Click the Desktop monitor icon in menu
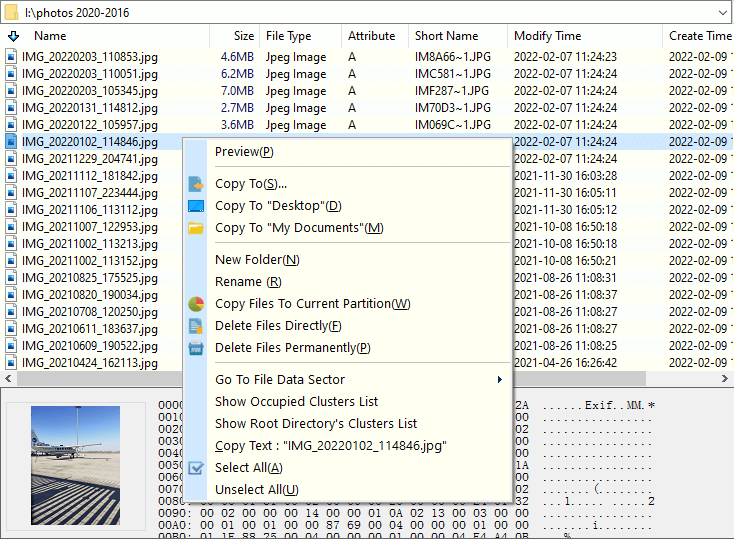This screenshot has height=539, width=734. pos(196,206)
